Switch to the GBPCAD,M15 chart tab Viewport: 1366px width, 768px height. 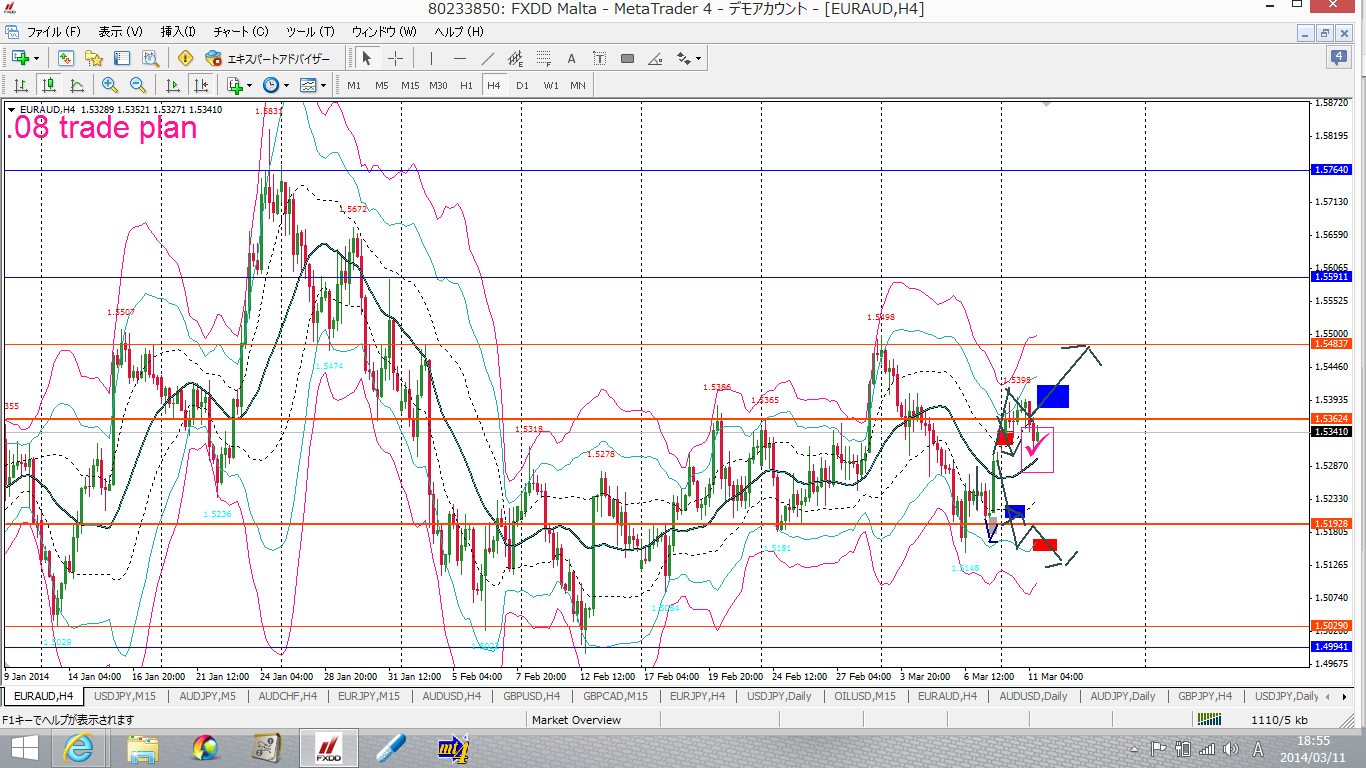click(616, 696)
